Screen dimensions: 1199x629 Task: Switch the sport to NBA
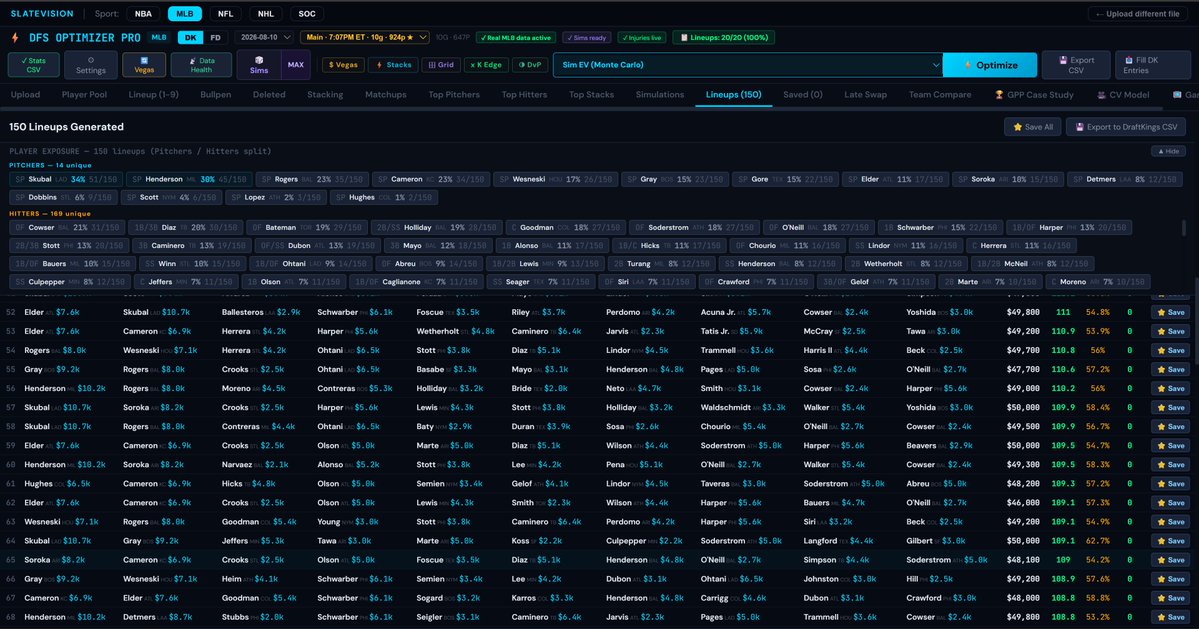point(143,14)
